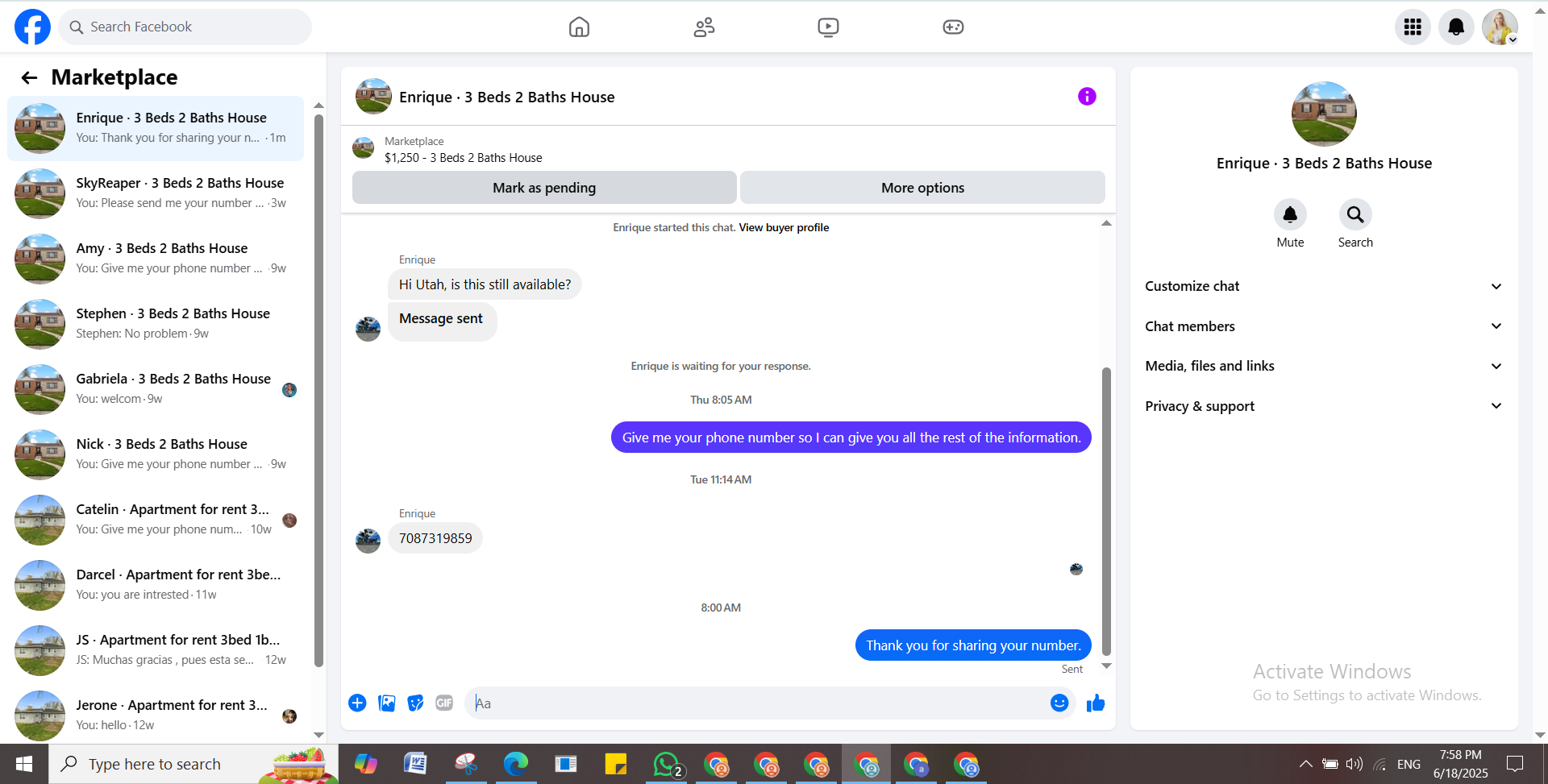Image resolution: width=1548 pixels, height=784 pixels.
Task: Show hidden system tray icons
Action: (x=1305, y=764)
